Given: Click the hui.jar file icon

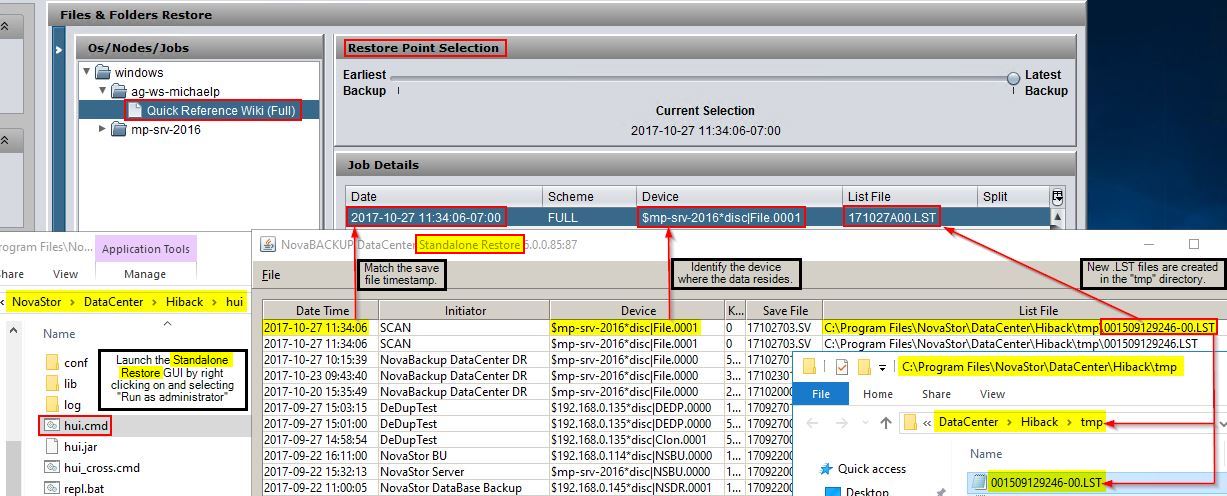Looking at the screenshot, I should pyautogui.click(x=53, y=447).
